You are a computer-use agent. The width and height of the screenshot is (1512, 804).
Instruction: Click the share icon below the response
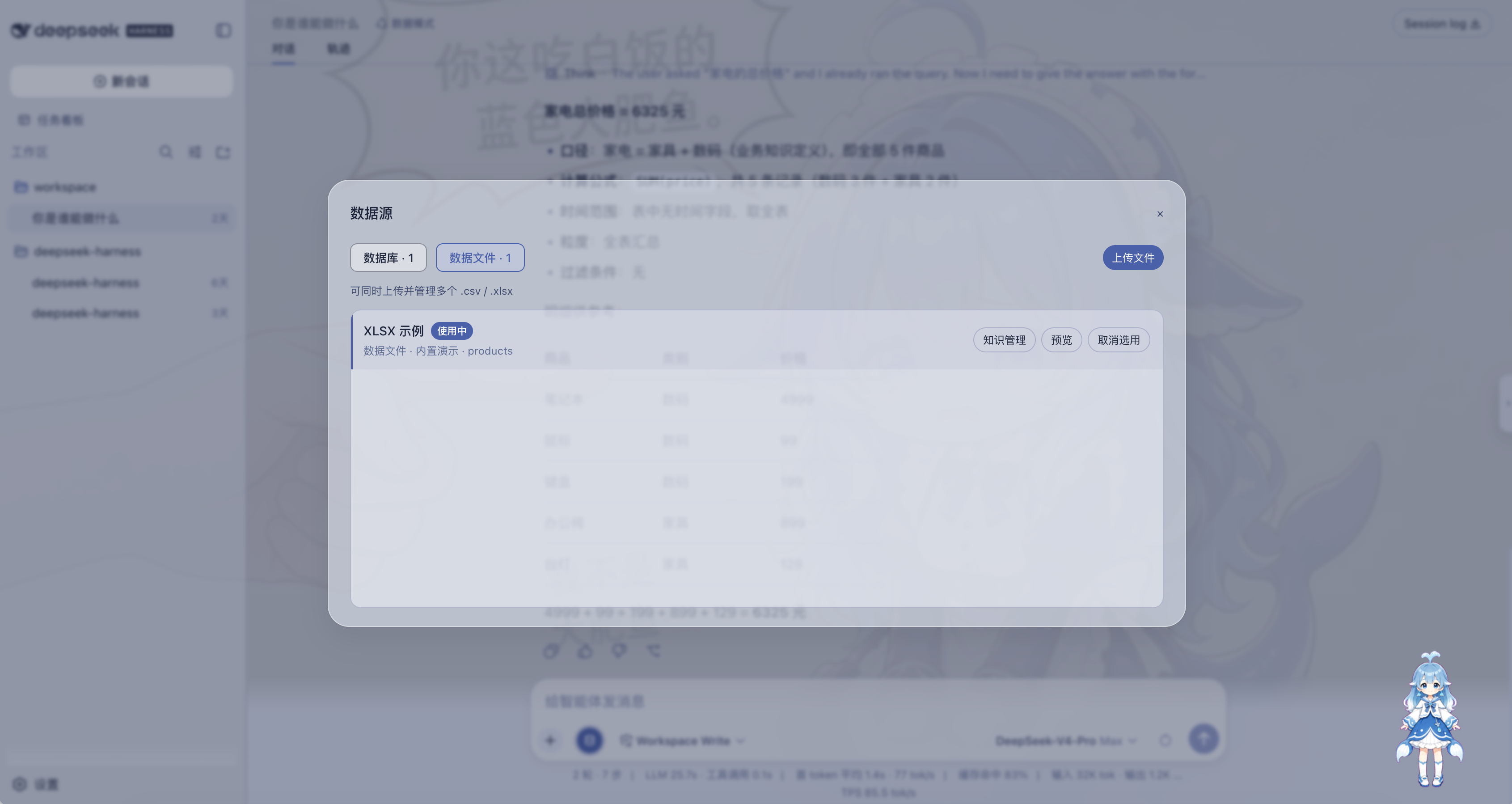point(653,651)
